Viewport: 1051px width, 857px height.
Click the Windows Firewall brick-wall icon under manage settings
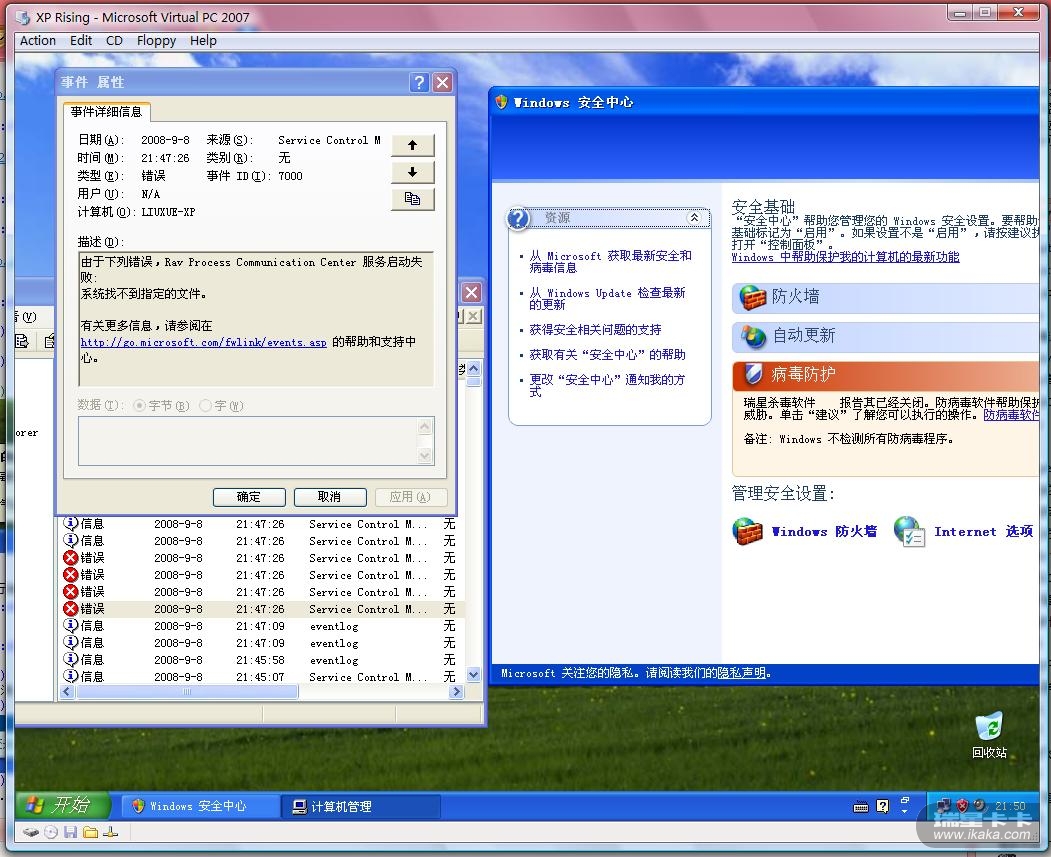(x=748, y=531)
